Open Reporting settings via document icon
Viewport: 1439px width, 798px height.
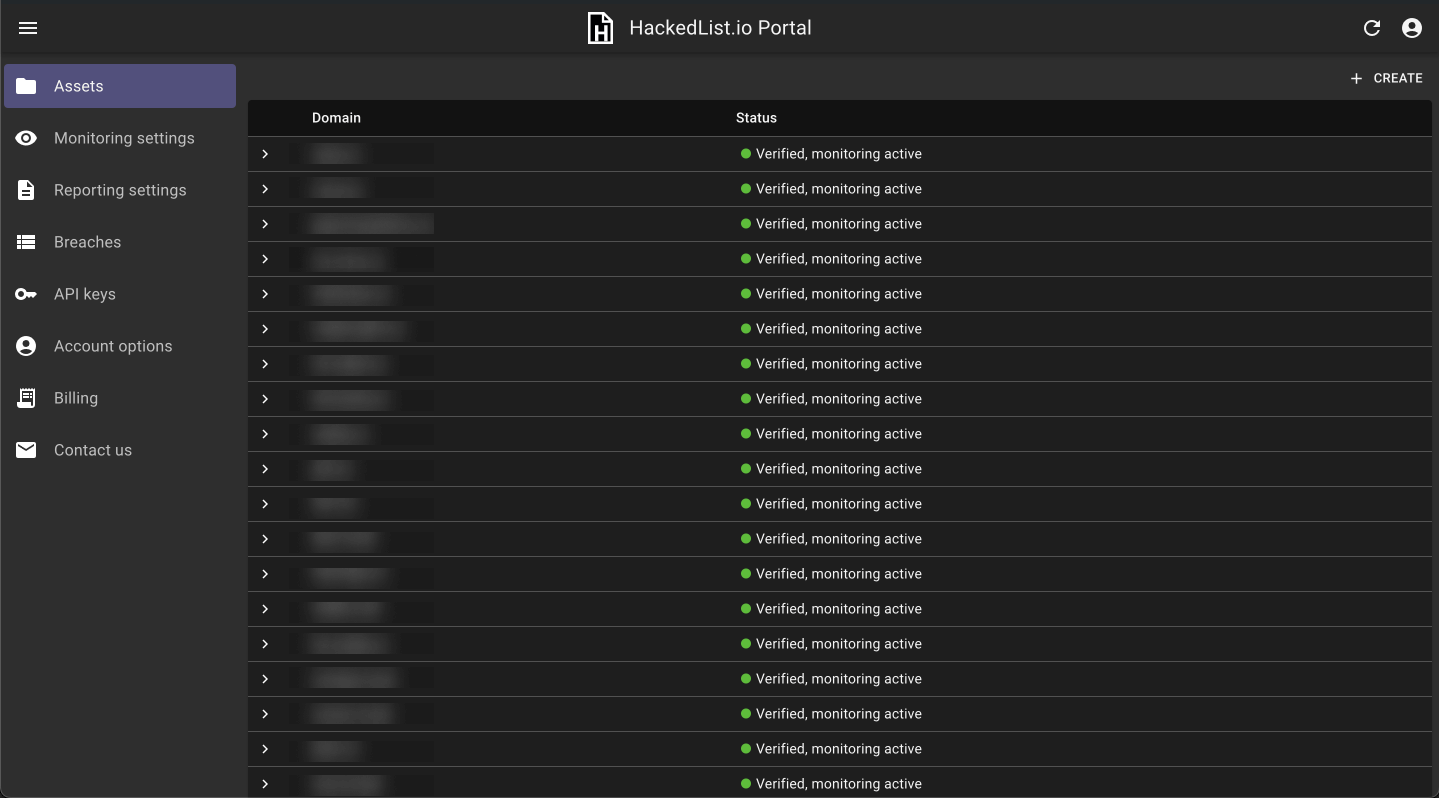[x=26, y=190]
